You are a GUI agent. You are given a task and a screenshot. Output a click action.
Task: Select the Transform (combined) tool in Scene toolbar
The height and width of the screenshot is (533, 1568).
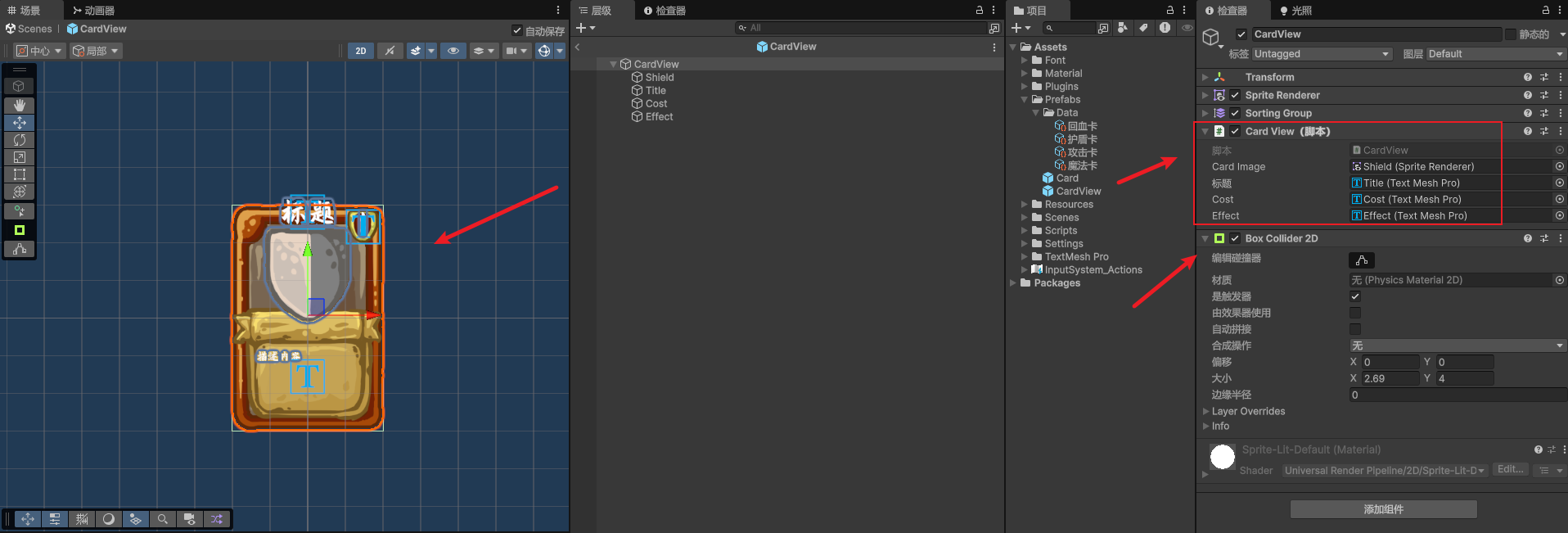20,192
